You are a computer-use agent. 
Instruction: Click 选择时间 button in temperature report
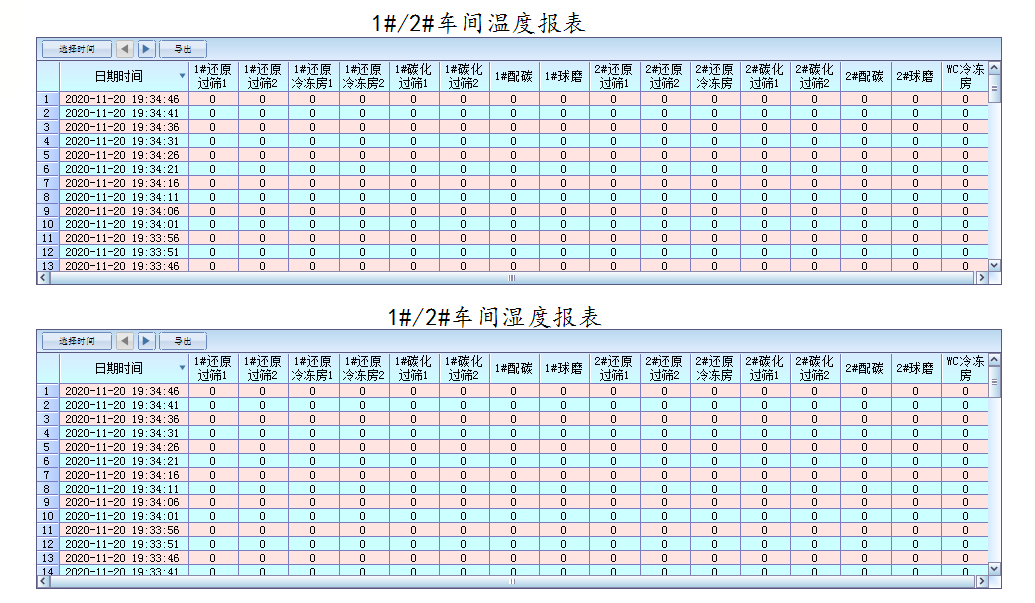(76, 48)
